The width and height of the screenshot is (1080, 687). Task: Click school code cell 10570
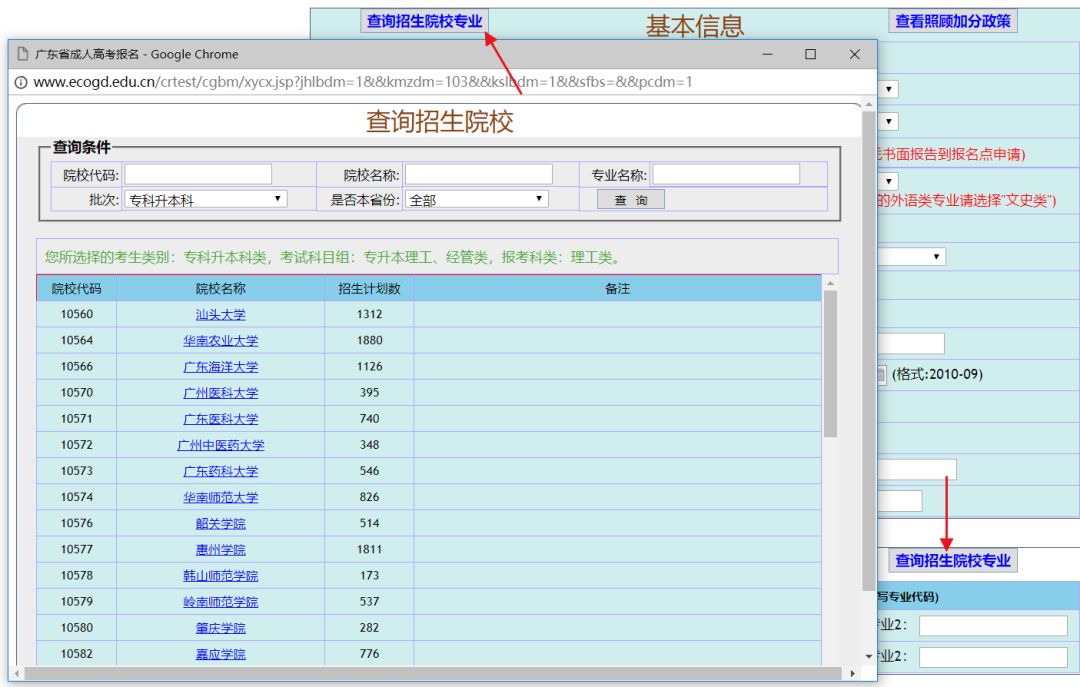click(x=76, y=393)
